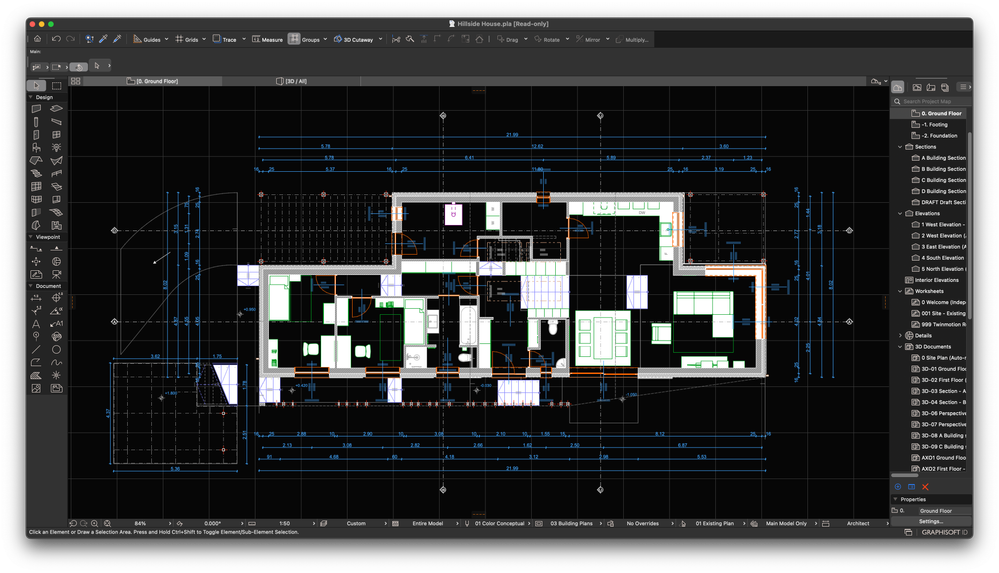Select the Text tool in Document section
Image resolution: width=999 pixels, height=573 pixels.
pos(37,324)
